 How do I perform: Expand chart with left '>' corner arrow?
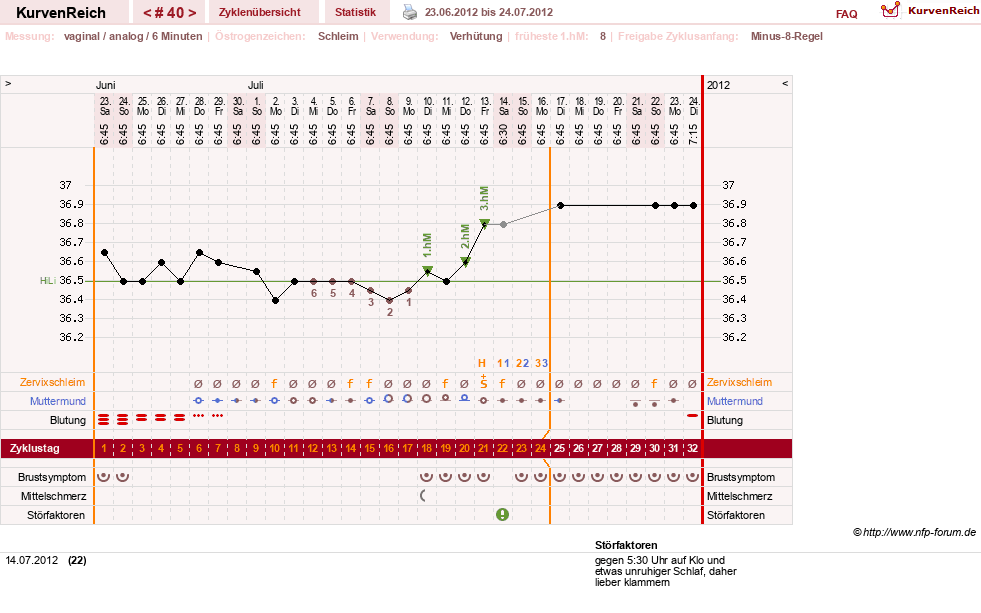[8, 83]
